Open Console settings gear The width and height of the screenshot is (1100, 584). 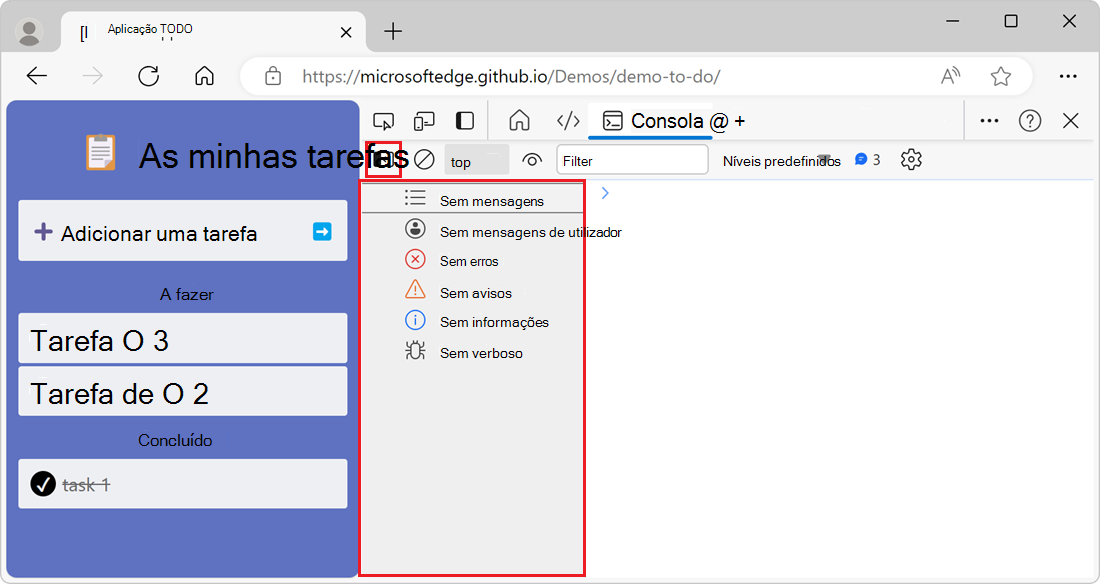coord(911,160)
